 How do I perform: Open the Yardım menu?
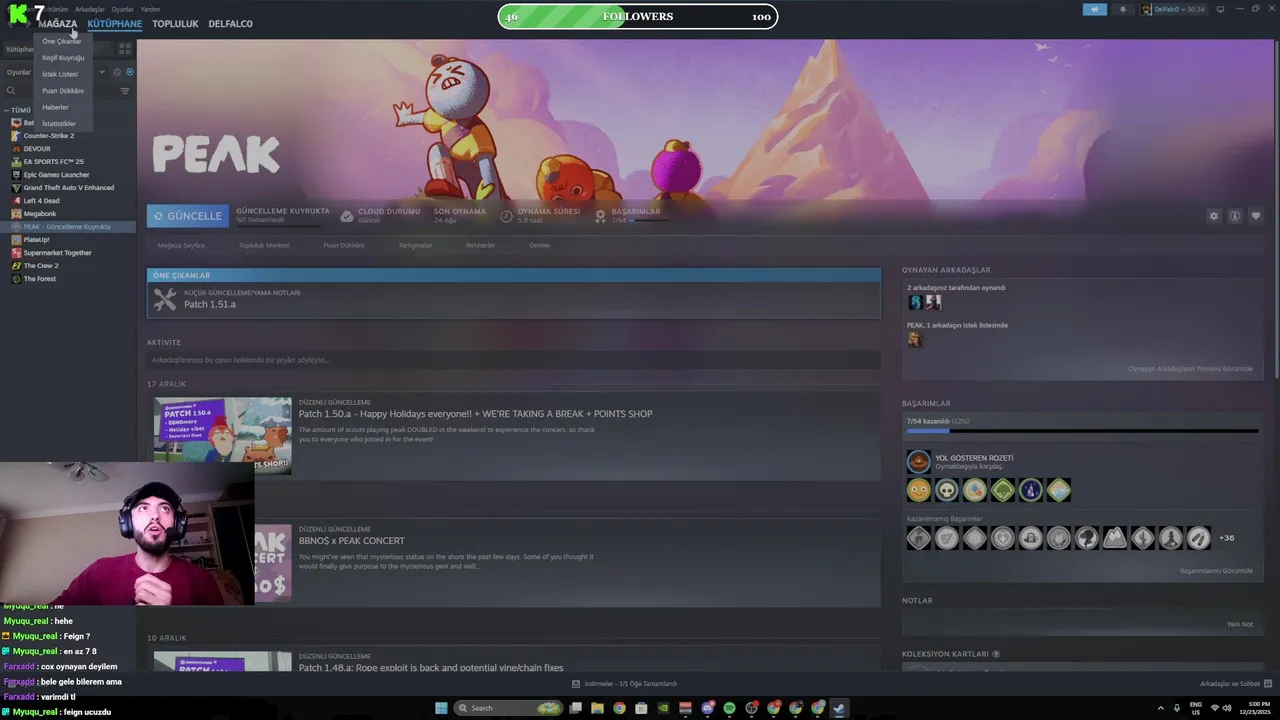coord(150,9)
